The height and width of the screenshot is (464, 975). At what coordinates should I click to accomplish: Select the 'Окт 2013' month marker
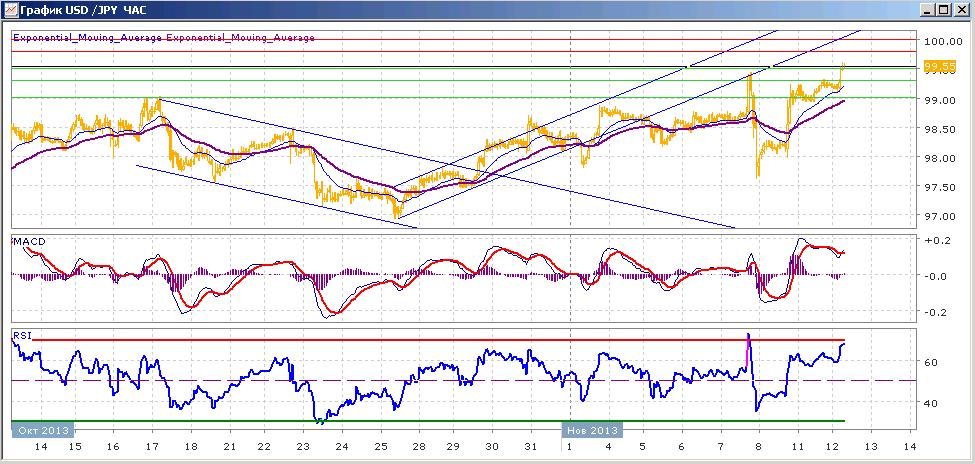point(42,430)
